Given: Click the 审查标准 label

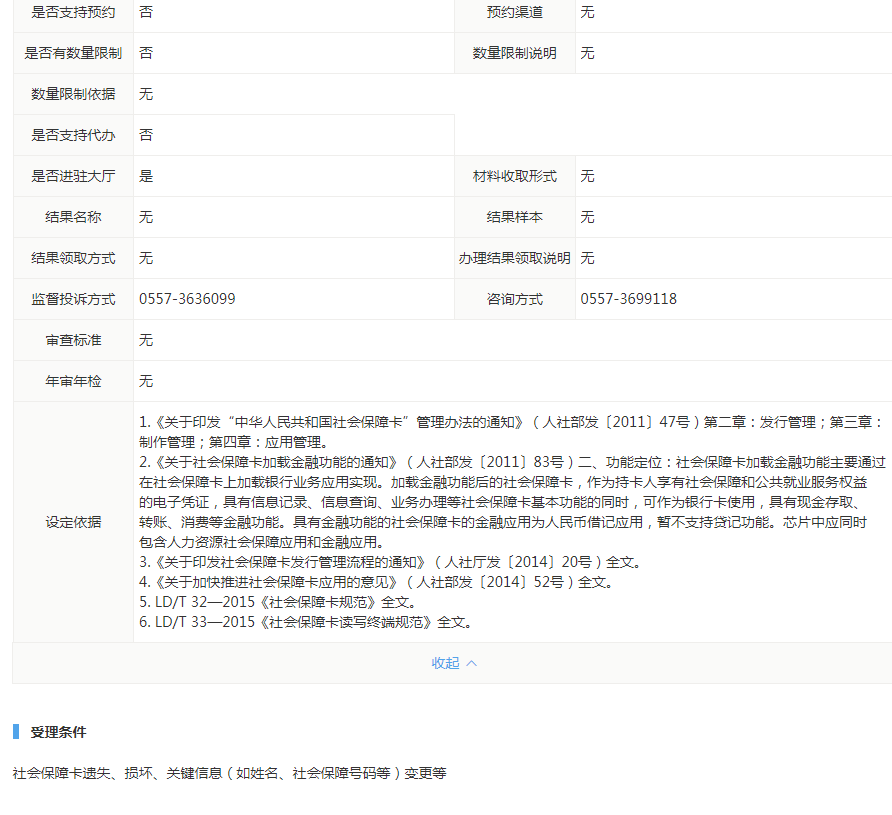Looking at the screenshot, I should (x=73, y=340).
